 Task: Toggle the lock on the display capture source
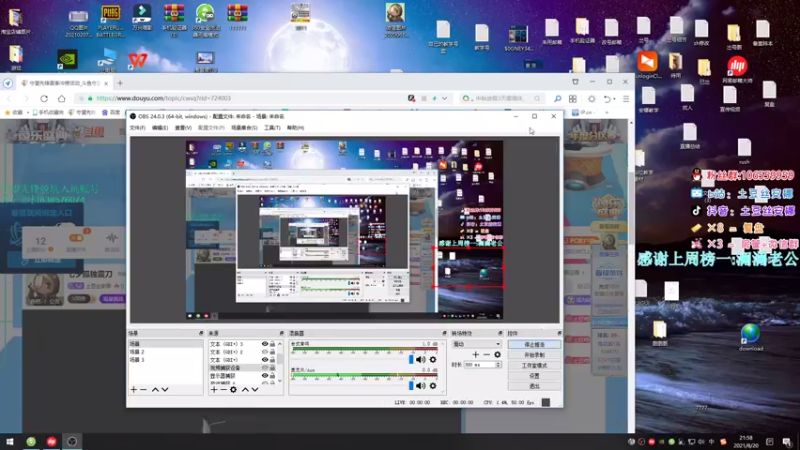click(272, 376)
